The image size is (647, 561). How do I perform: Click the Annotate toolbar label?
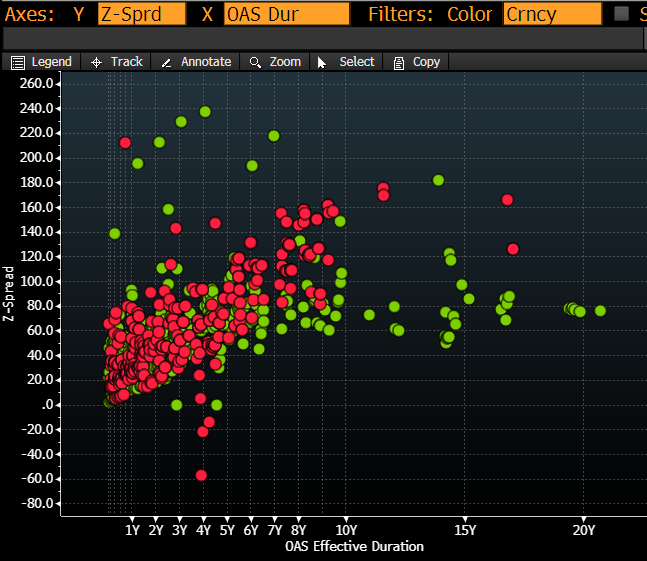(x=206, y=62)
